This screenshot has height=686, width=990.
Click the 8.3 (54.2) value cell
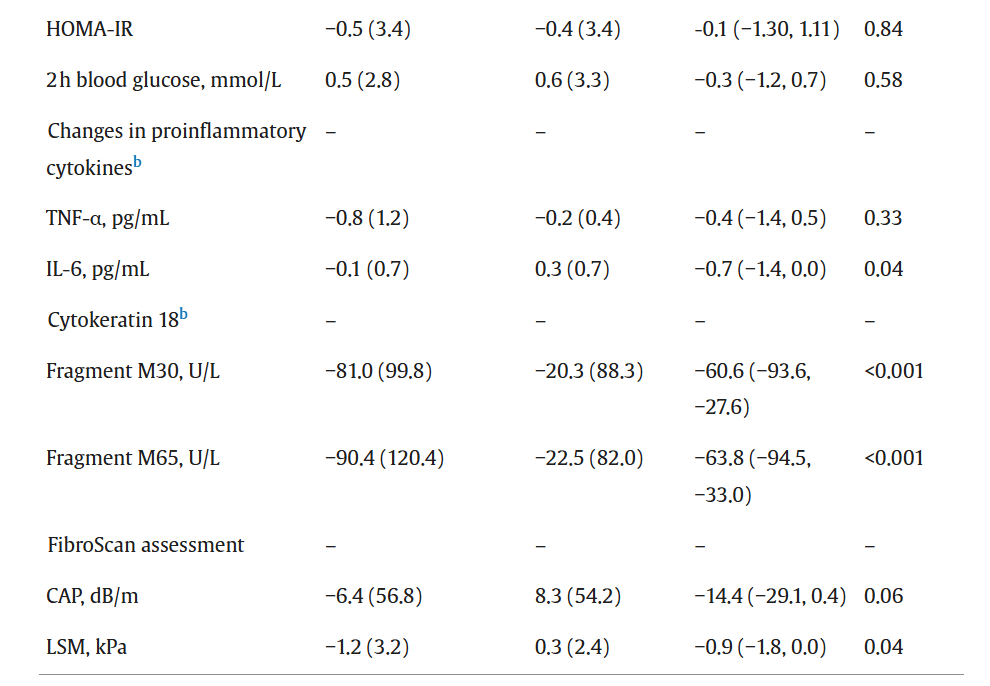[x=578, y=597]
